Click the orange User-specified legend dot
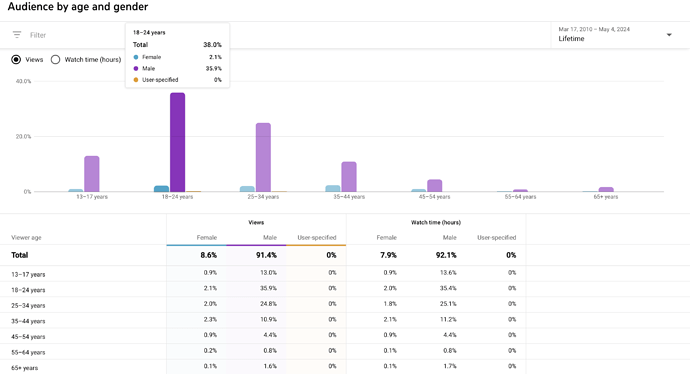 click(136, 80)
